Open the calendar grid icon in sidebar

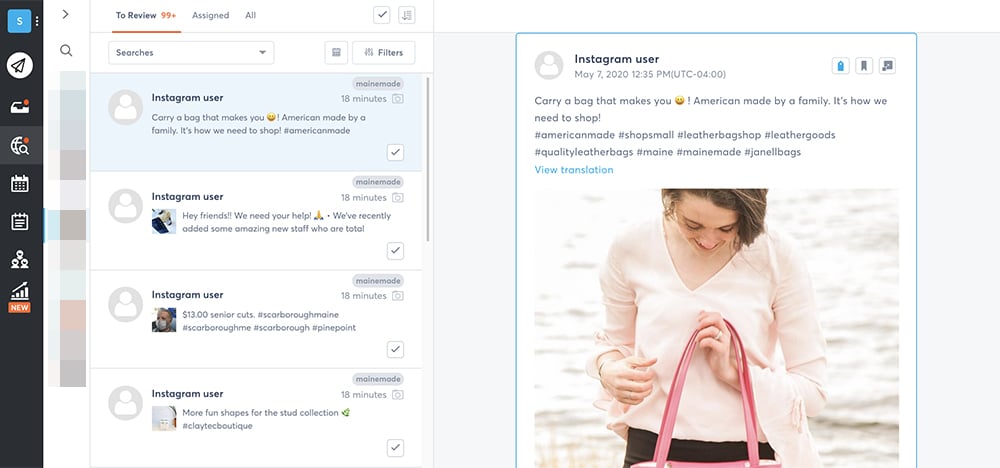pyautogui.click(x=20, y=184)
